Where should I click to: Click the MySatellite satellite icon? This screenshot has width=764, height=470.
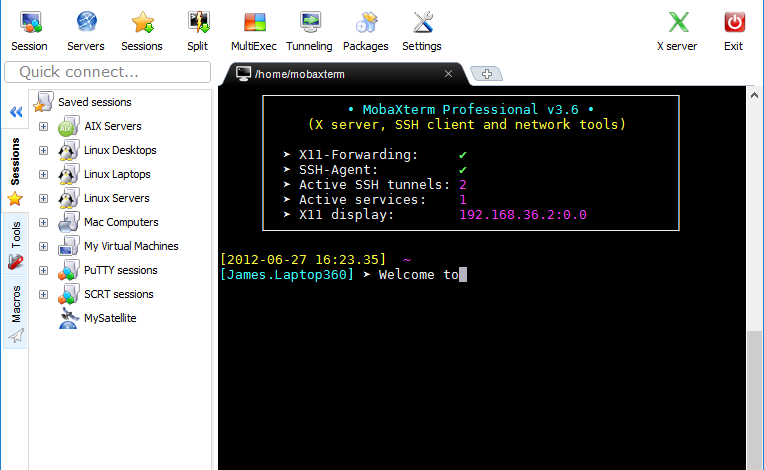[69, 318]
